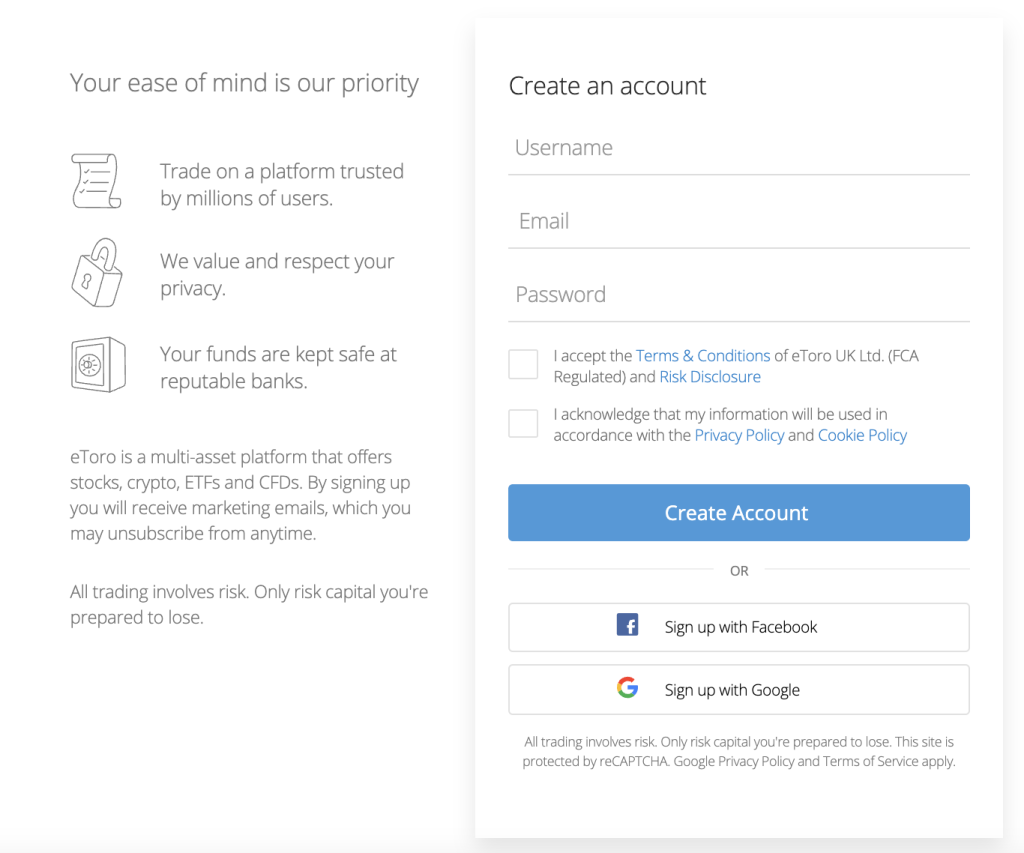View the Privacy Policy link
Screen dimensions: 1024x853
point(739,435)
